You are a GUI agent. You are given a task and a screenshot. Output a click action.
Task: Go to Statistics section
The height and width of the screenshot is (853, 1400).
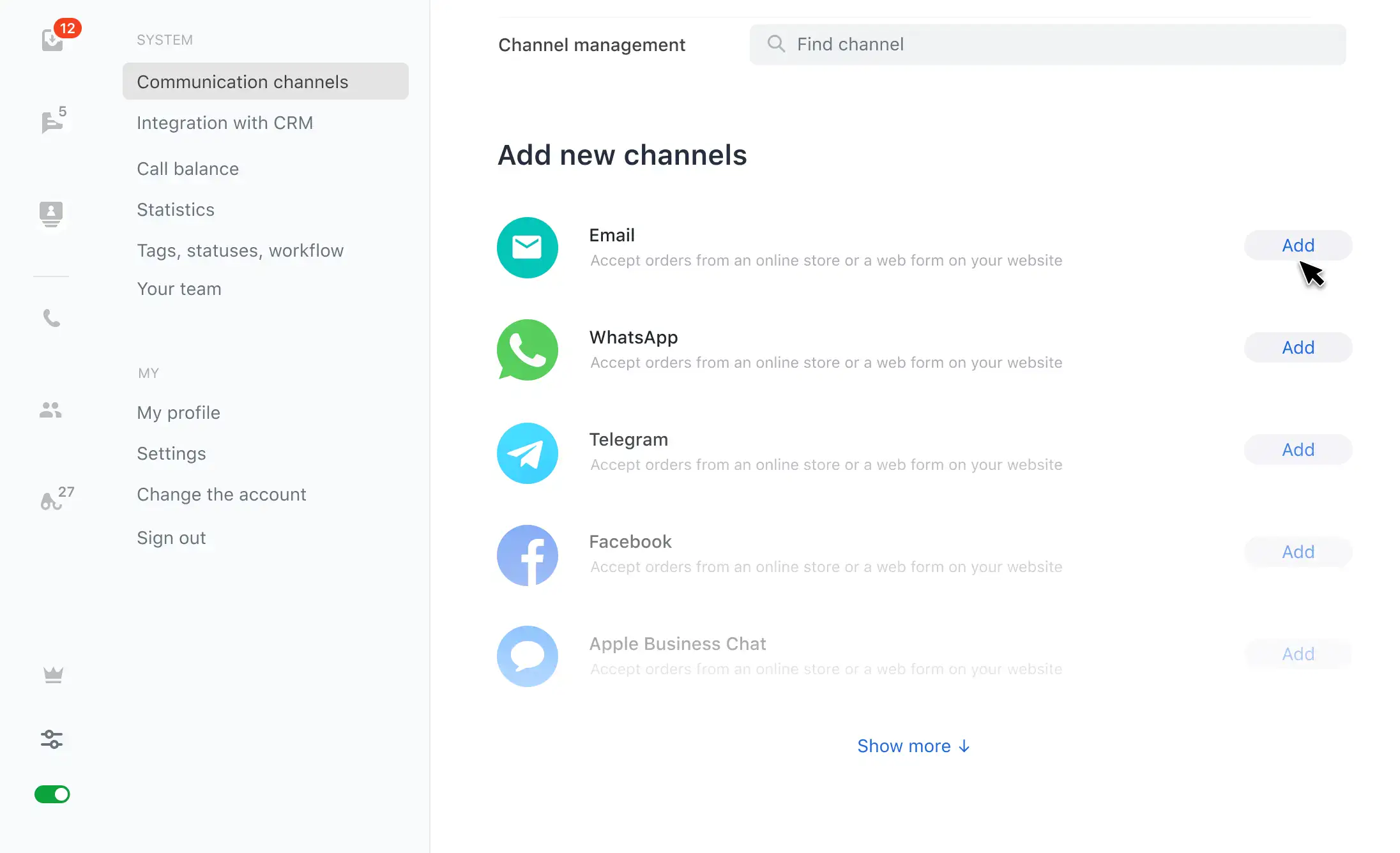pyautogui.click(x=176, y=209)
